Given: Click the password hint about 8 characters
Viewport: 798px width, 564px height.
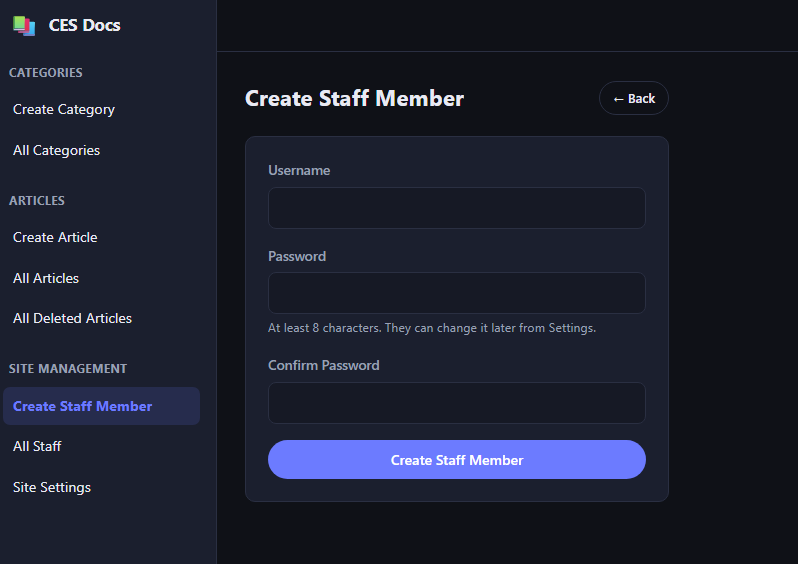Looking at the screenshot, I should pyautogui.click(x=432, y=328).
